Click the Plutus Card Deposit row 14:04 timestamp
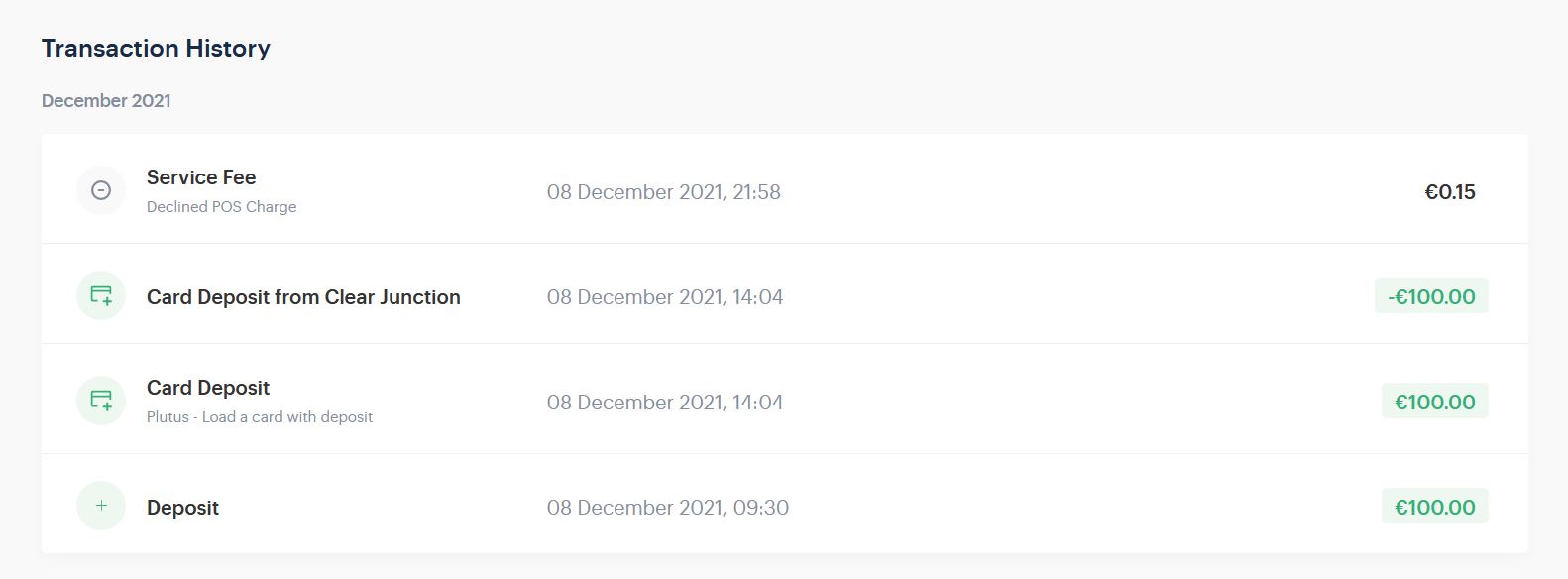Image resolution: width=1568 pixels, height=579 pixels. pos(664,403)
